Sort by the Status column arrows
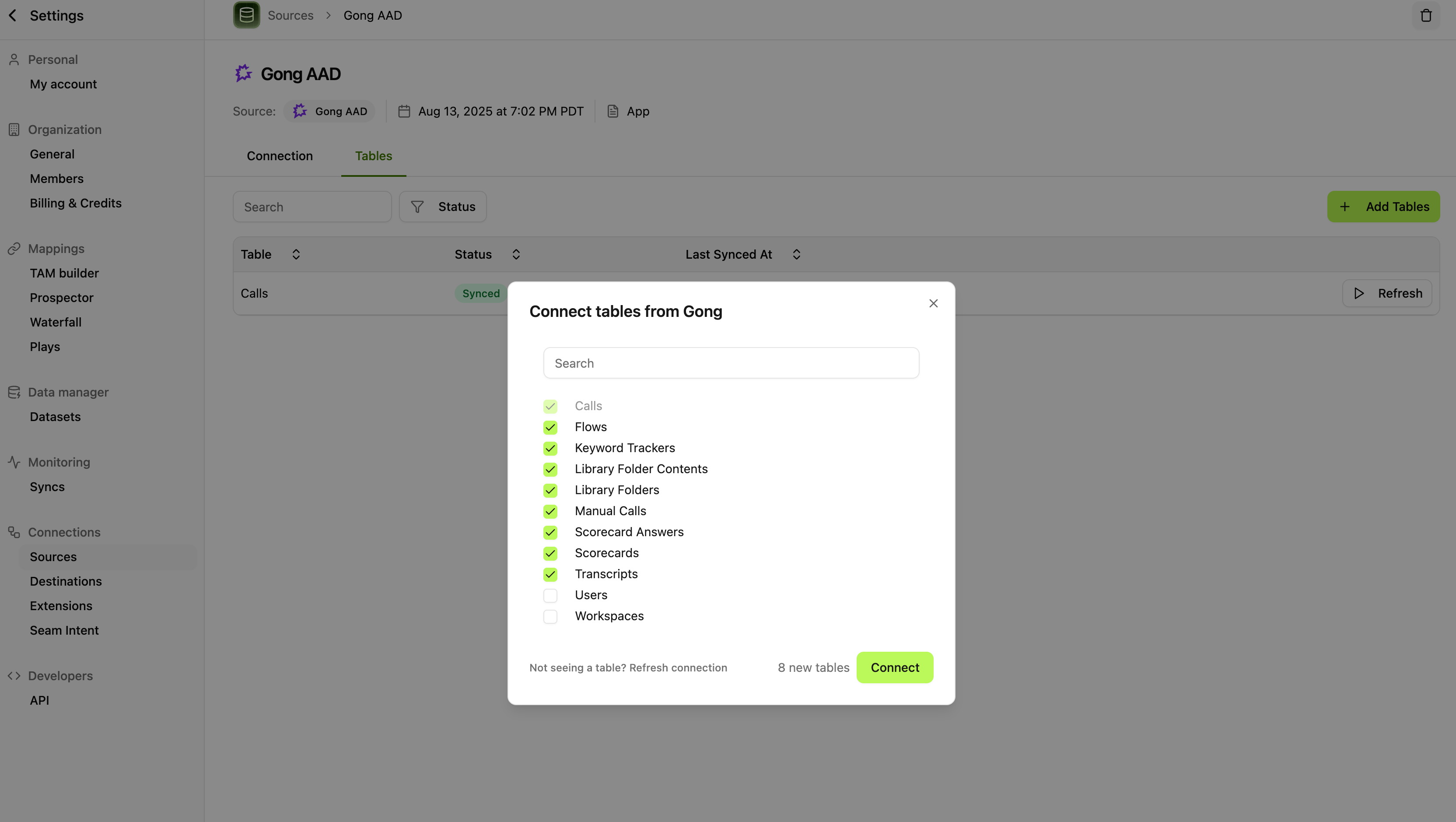 515,254
